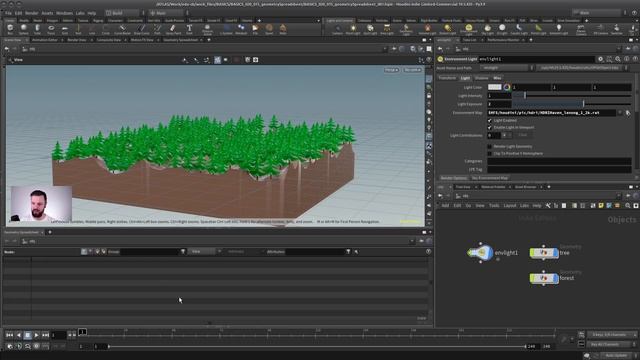Open the View dropdown in Geometry Spreadsheet

pyautogui.click(x=203, y=252)
